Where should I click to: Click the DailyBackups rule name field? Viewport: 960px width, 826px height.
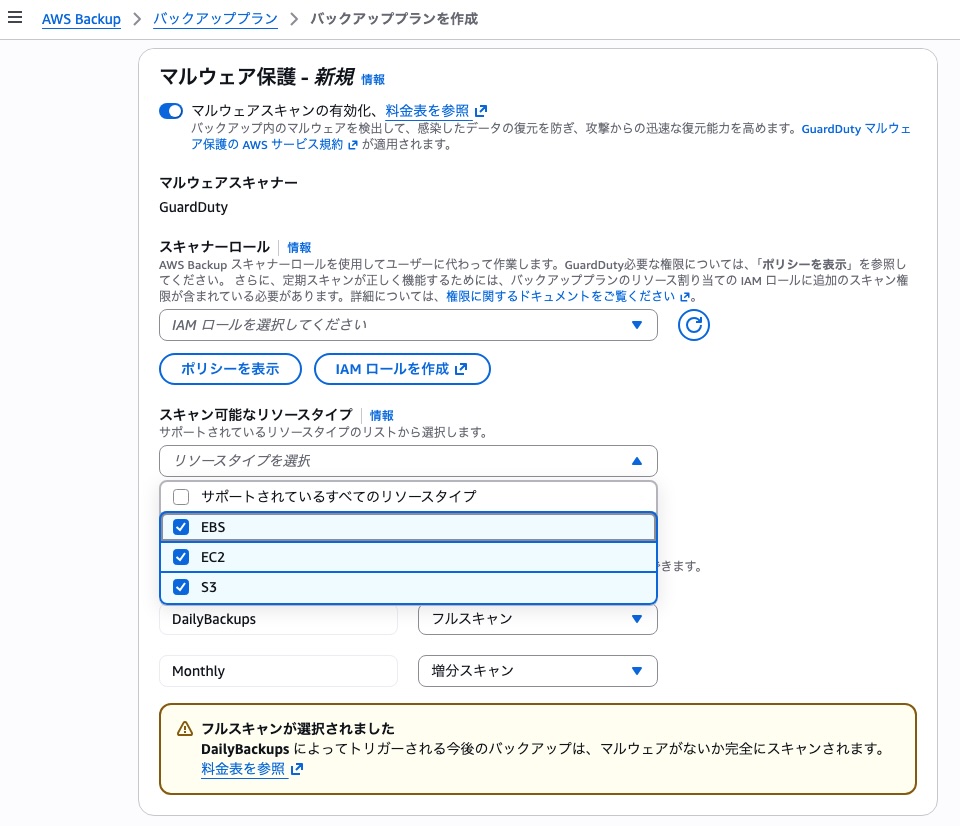(279, 619)
